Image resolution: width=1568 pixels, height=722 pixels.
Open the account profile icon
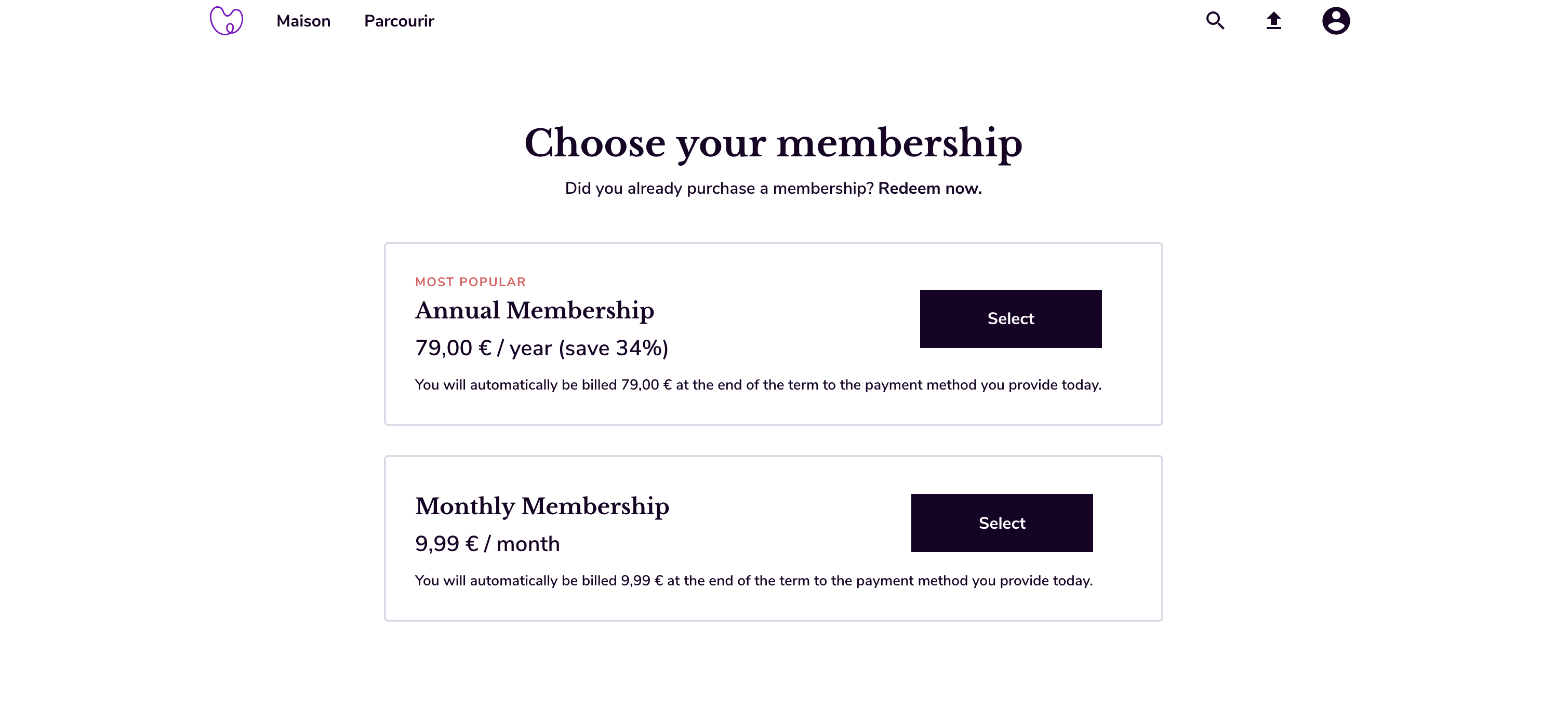coord(1335,21)
